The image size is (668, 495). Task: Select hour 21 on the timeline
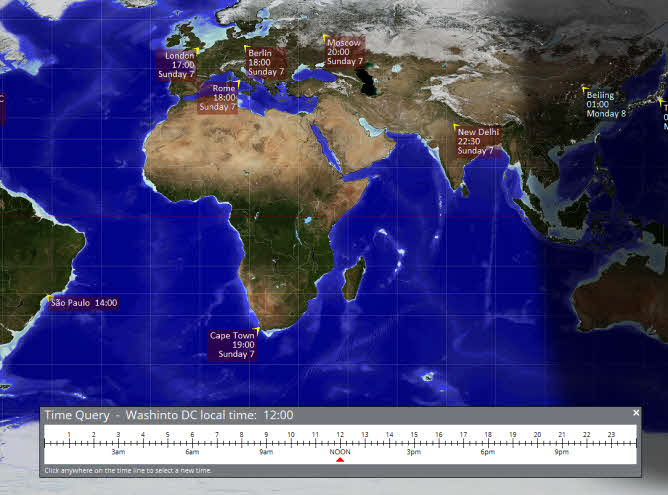point(562,435)
